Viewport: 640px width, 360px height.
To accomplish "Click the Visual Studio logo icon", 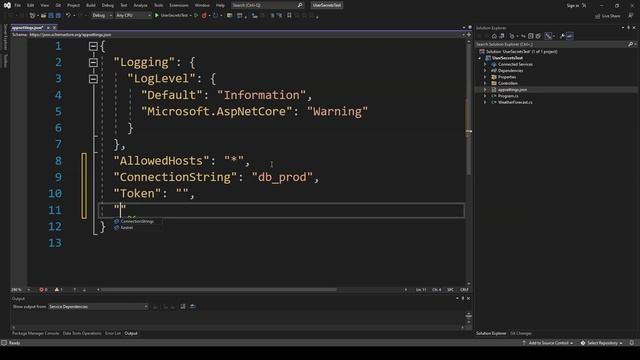I will click(7, 5).
